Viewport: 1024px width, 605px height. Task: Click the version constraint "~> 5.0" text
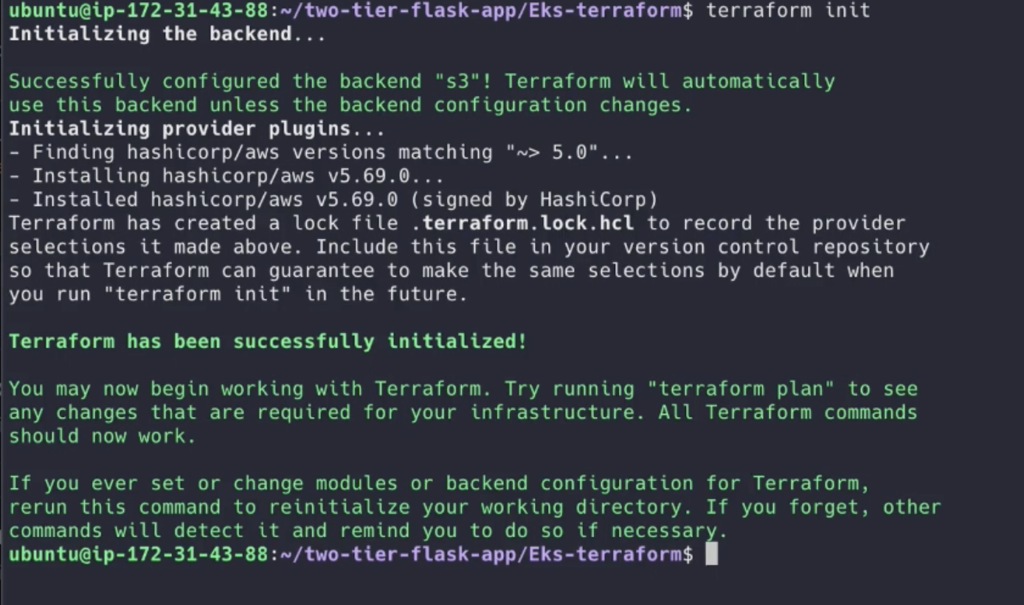coord(552,153)
